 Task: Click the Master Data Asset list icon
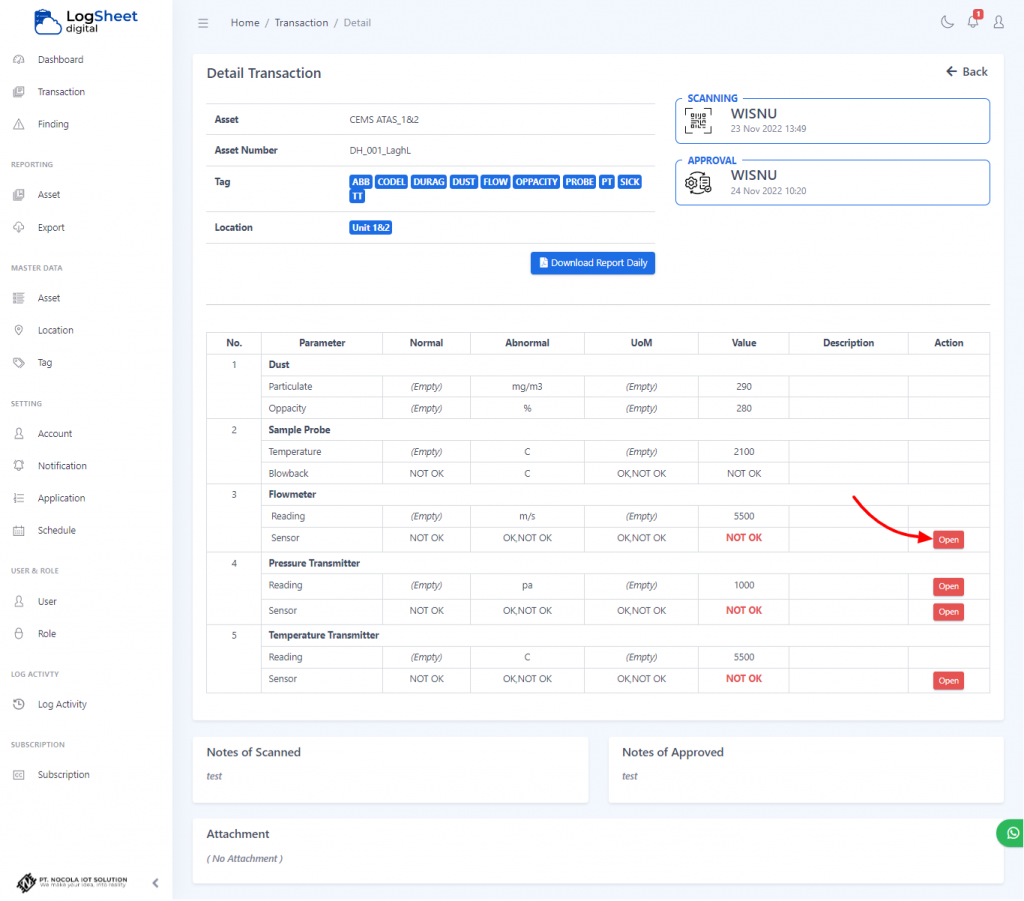coord(19,298)
